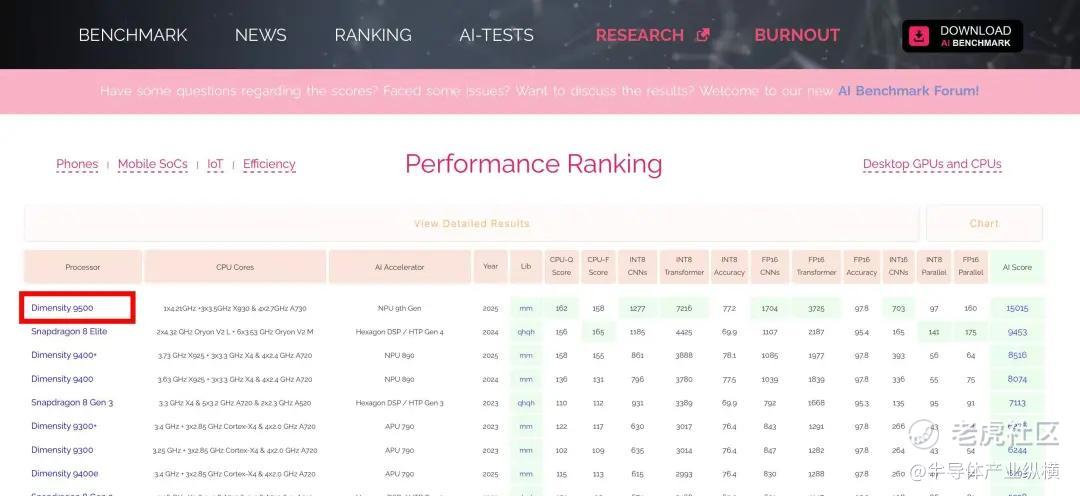Viewport: 1080px width, 496px height.
Task: Click 'Hexagon DSP / HTP Gen 3' cell
Action: [399, 403]
